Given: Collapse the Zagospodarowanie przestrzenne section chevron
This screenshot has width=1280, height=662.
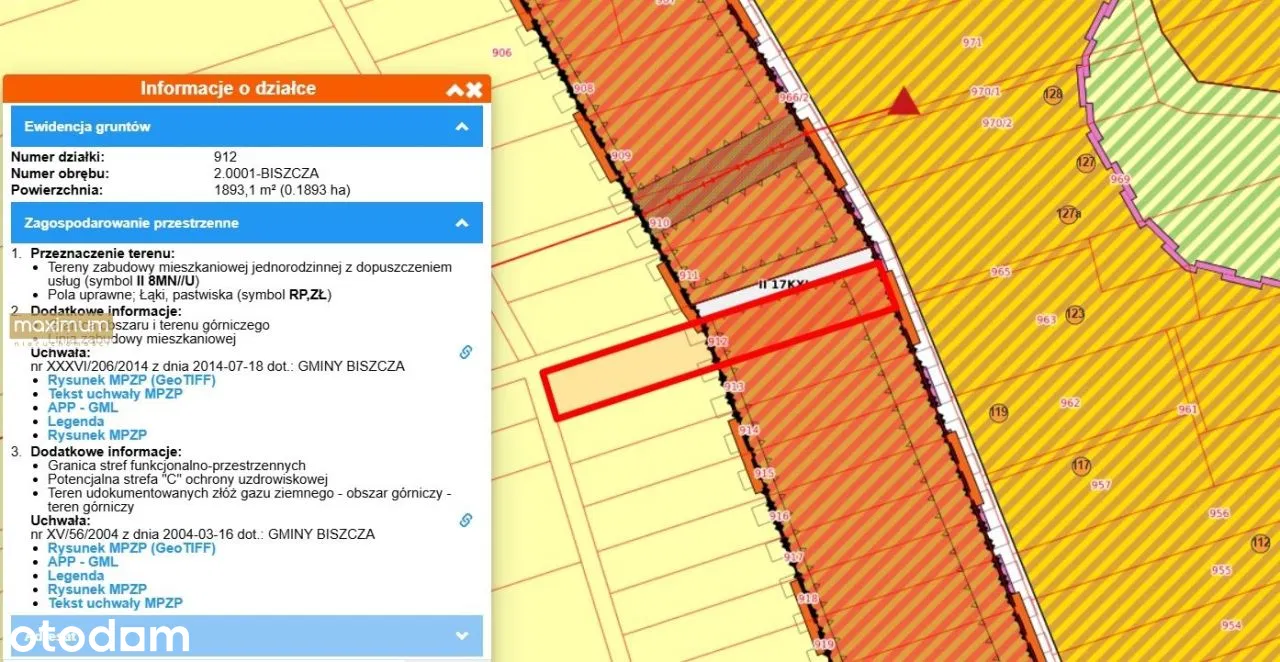Looking at the screenshot, I should click(462, 223).
